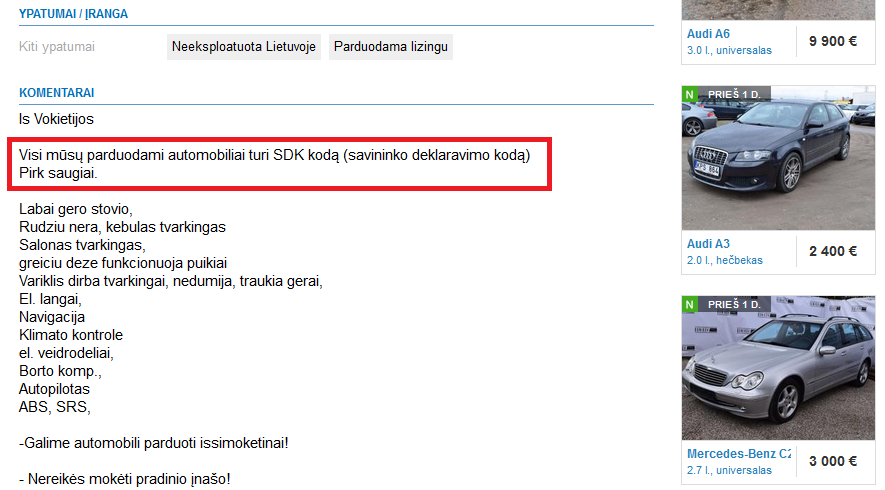885x490 pixels.
Task: Click the 'Variklis dirba tvarkingai' line
Action: point(170,281)
